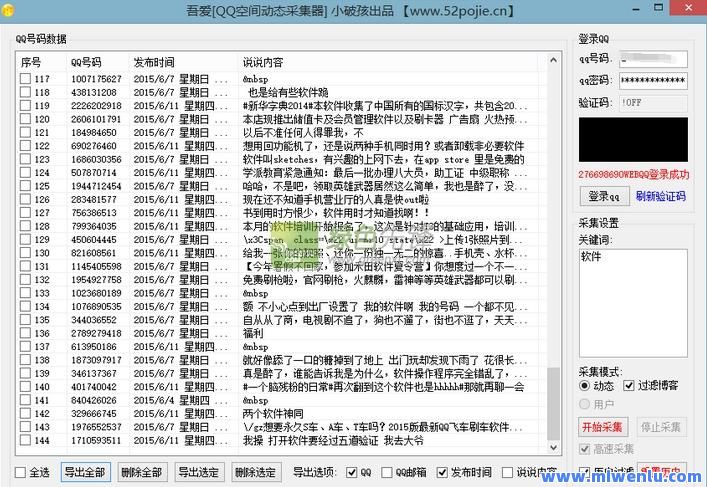
Task: Click the 删除选定 button
Action: tap(255, 472)
